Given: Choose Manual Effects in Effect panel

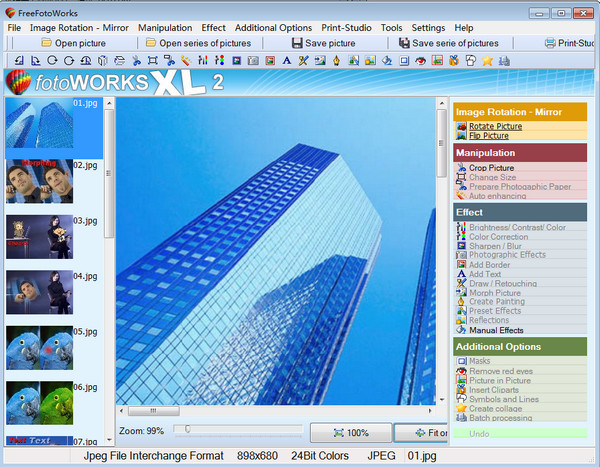Looking at the screenshot, I should coord(495,329).
